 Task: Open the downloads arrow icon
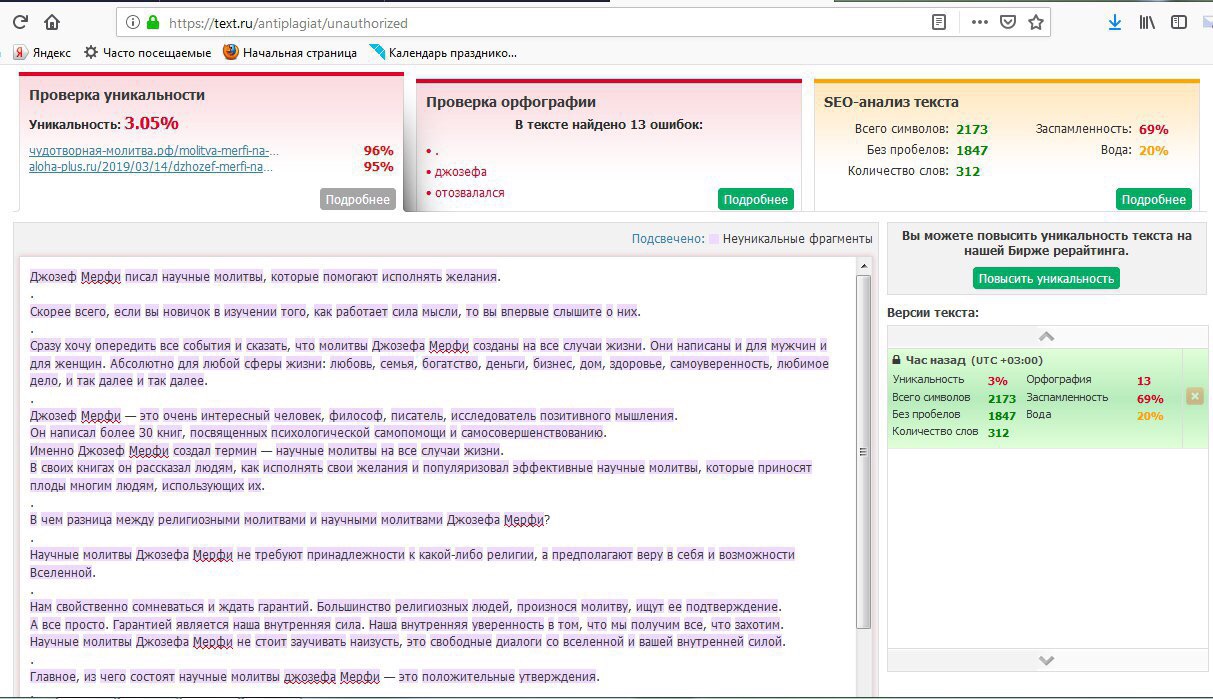1114,22
